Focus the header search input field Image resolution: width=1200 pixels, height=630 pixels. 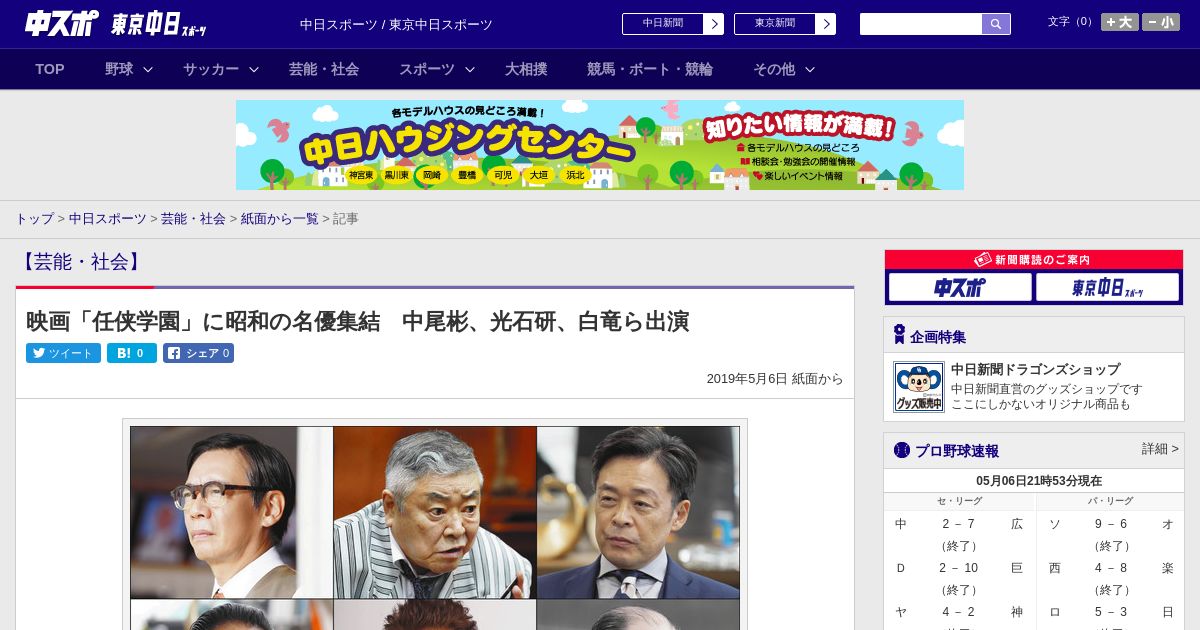point(921,24)
